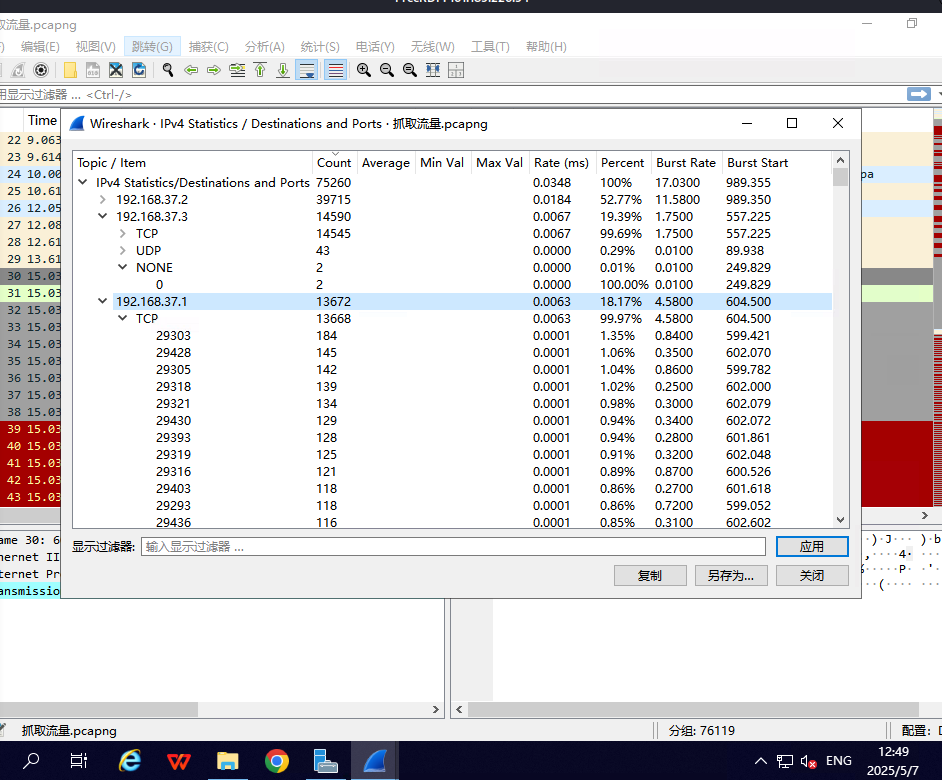Click the 关闭 close button
The width and height of the screenshot is (942, 780).
click(812, 576)
